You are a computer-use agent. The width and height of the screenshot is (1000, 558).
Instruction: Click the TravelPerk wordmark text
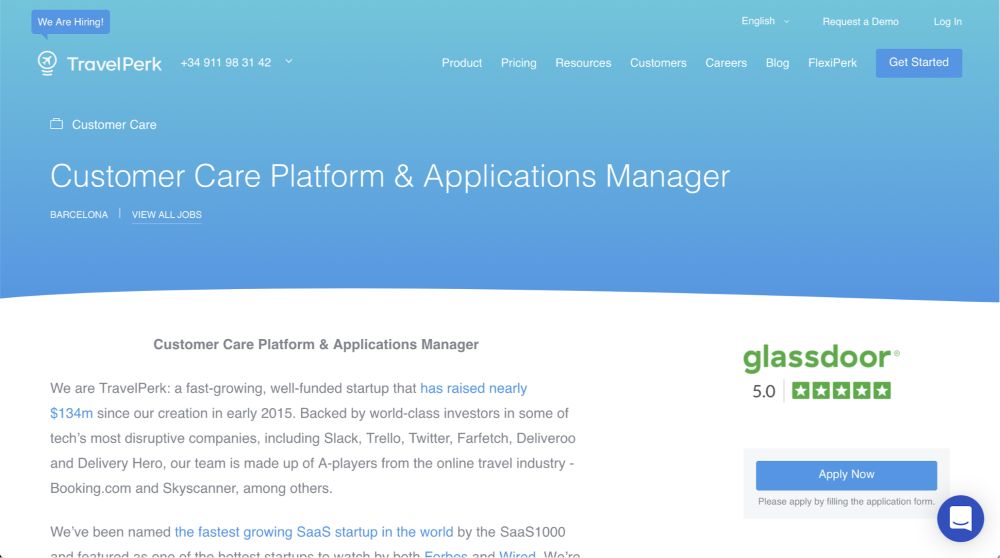tap(114, 64)
